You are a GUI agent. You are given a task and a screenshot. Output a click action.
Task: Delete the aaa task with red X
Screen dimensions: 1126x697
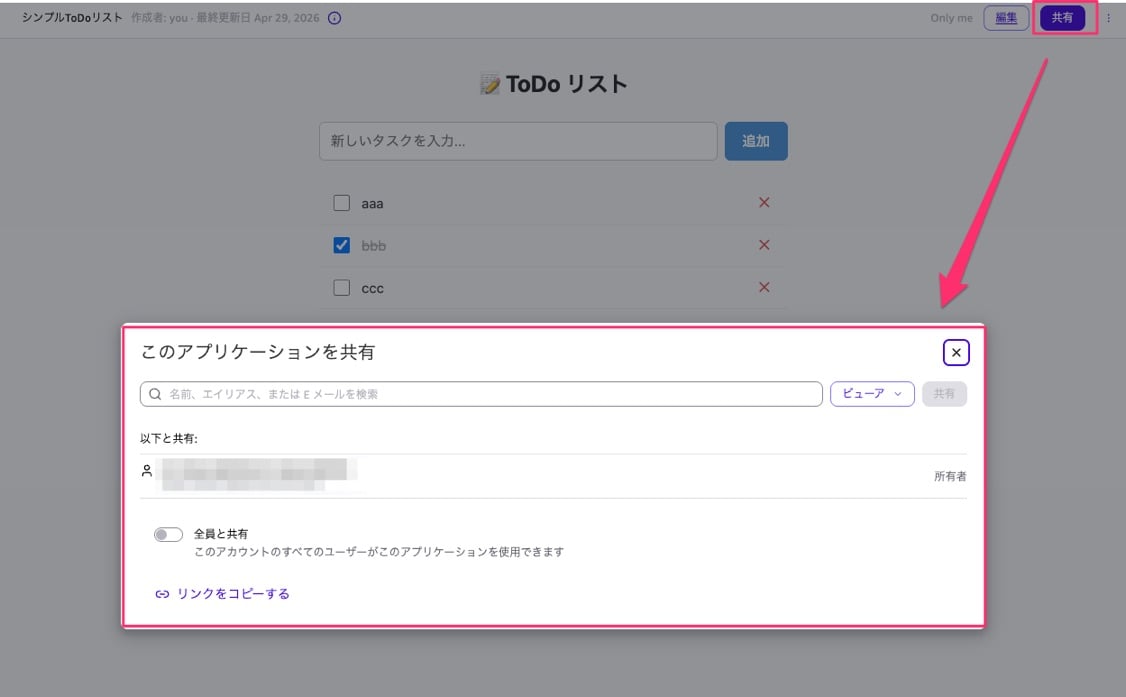pyautogui.click(x=764, y=203)
